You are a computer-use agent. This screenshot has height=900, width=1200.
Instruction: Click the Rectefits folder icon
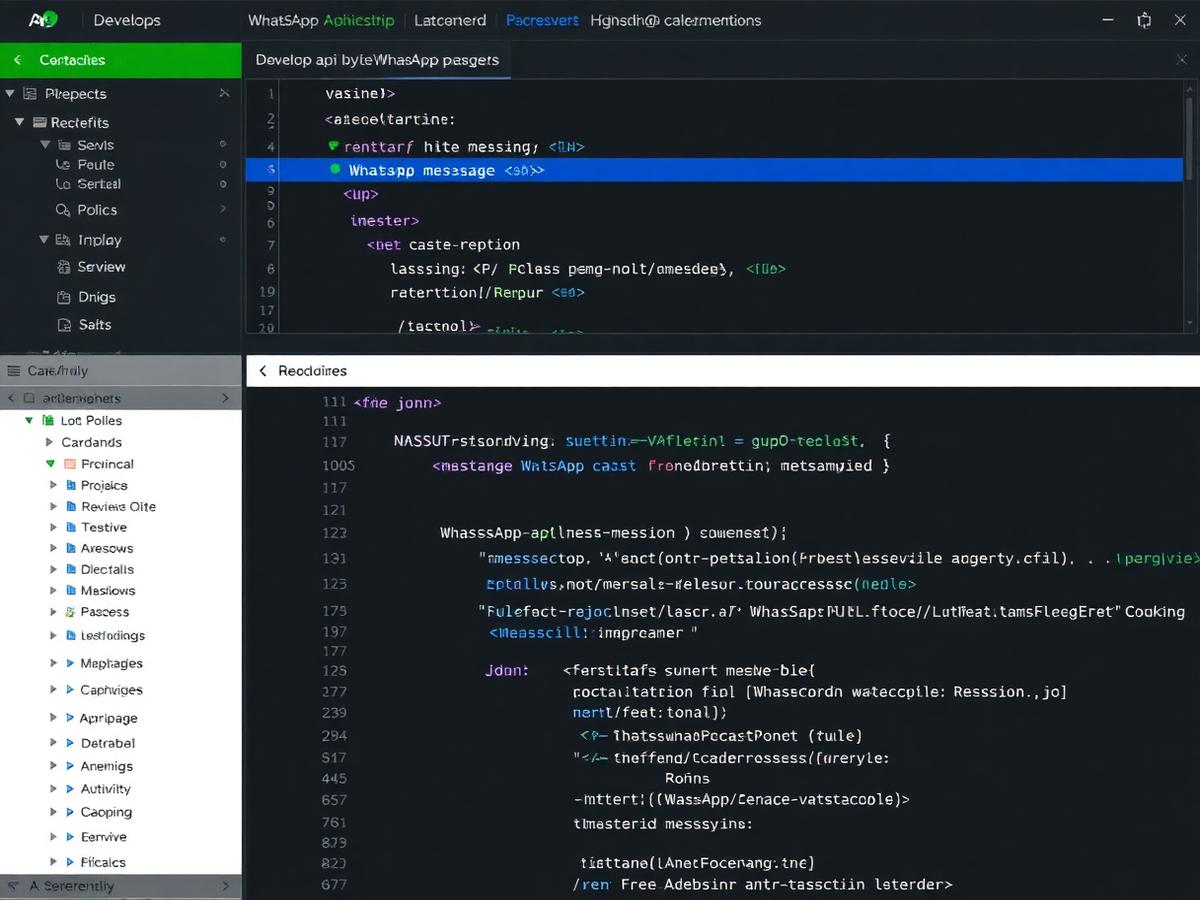pos(41,122)
